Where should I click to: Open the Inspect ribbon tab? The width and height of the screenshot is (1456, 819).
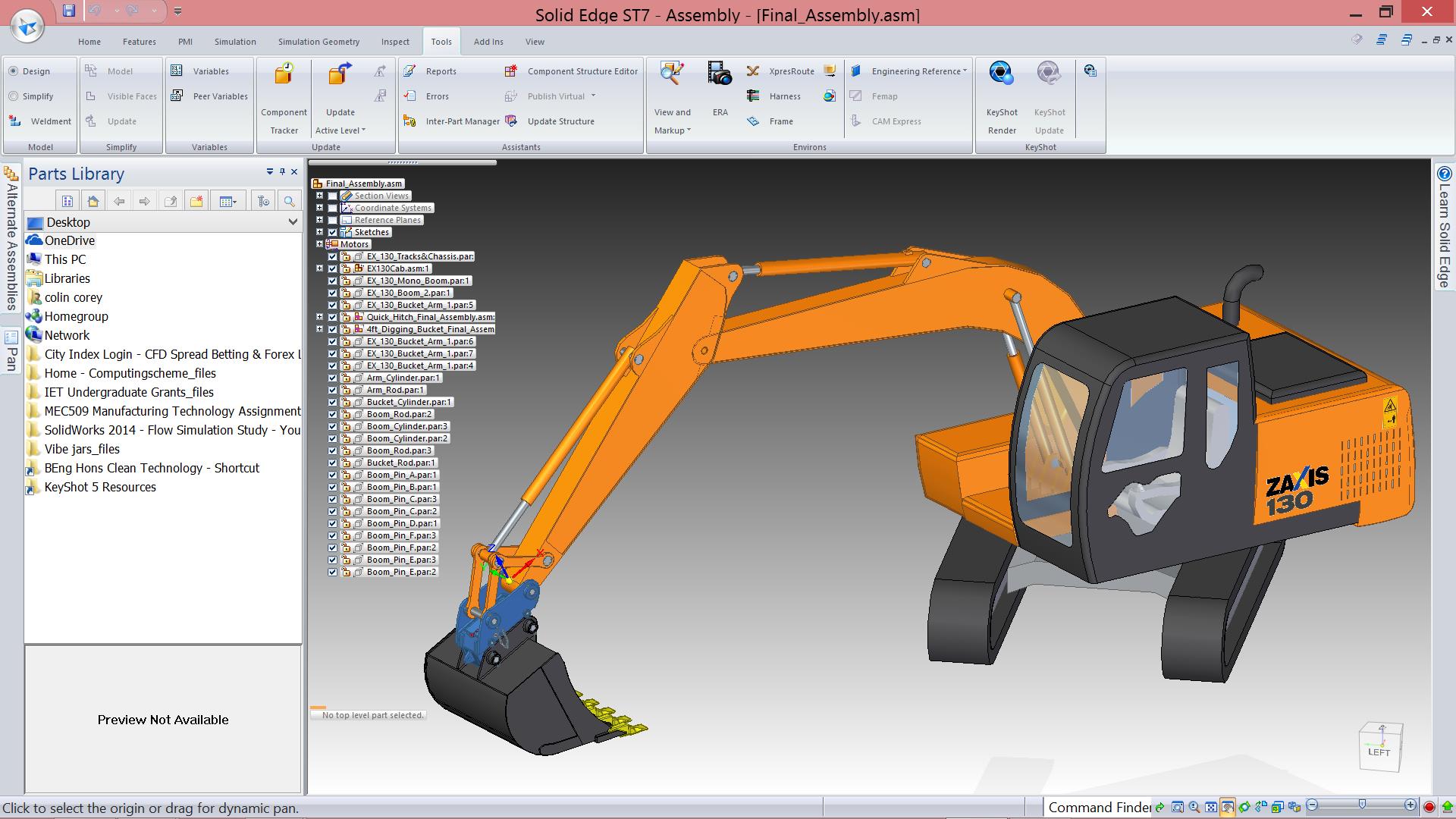(395, 42)
